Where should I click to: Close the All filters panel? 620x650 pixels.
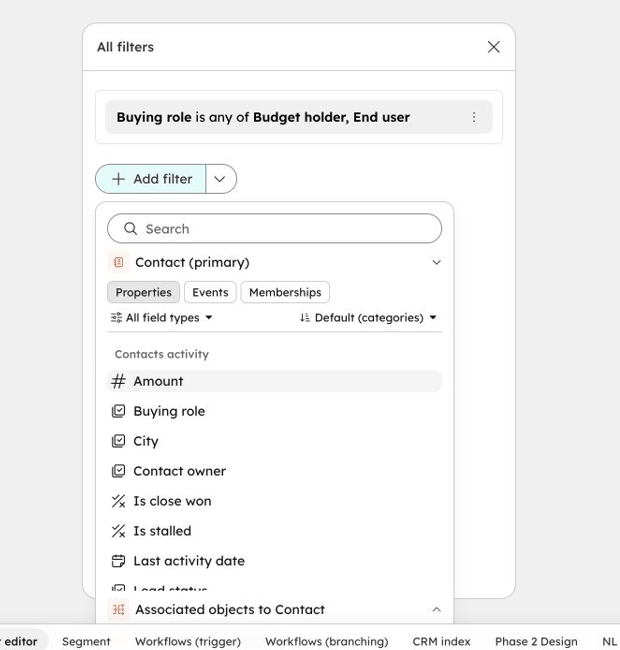[x=493, y=47]
